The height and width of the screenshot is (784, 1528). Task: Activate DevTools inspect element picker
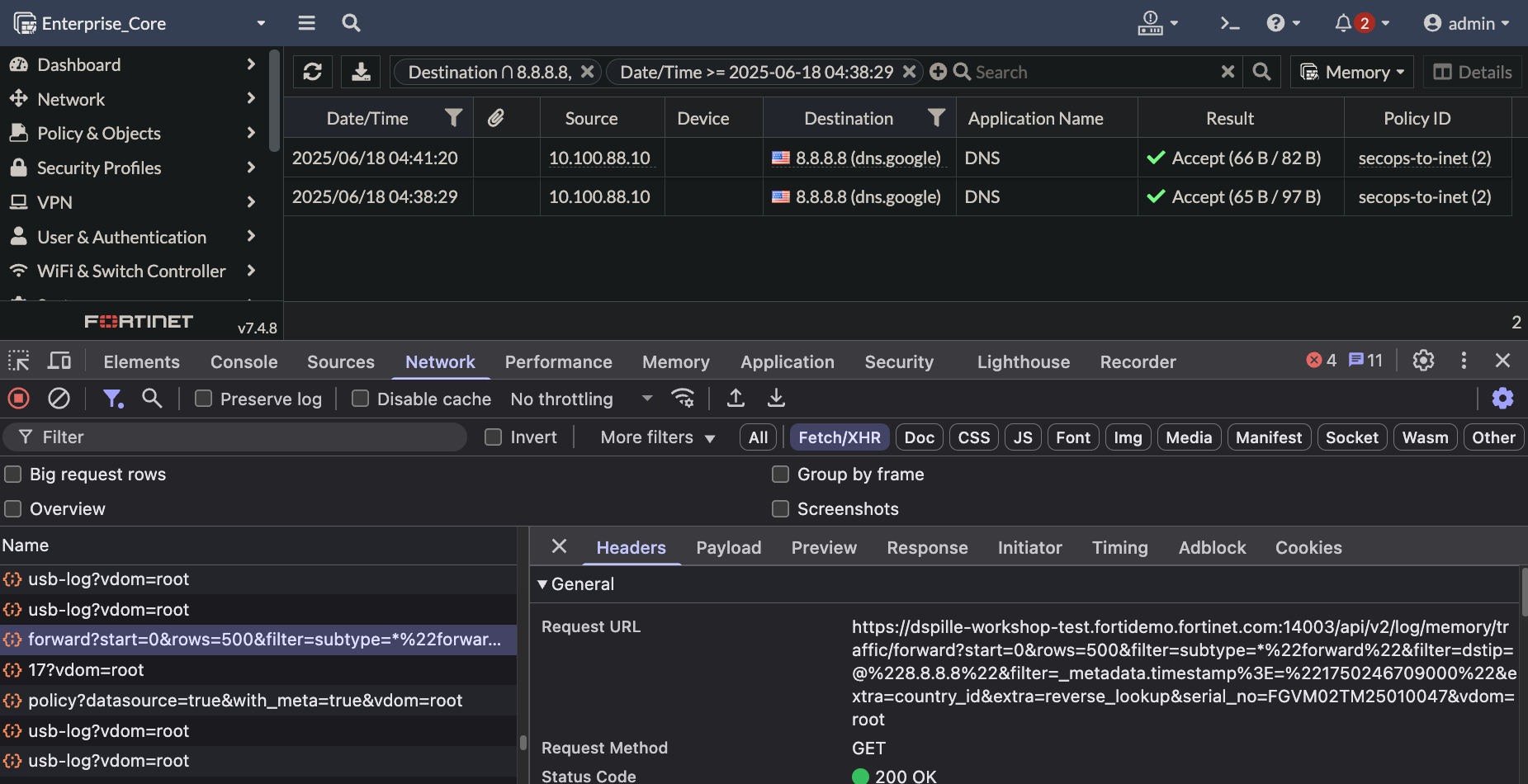click(19, 361)
